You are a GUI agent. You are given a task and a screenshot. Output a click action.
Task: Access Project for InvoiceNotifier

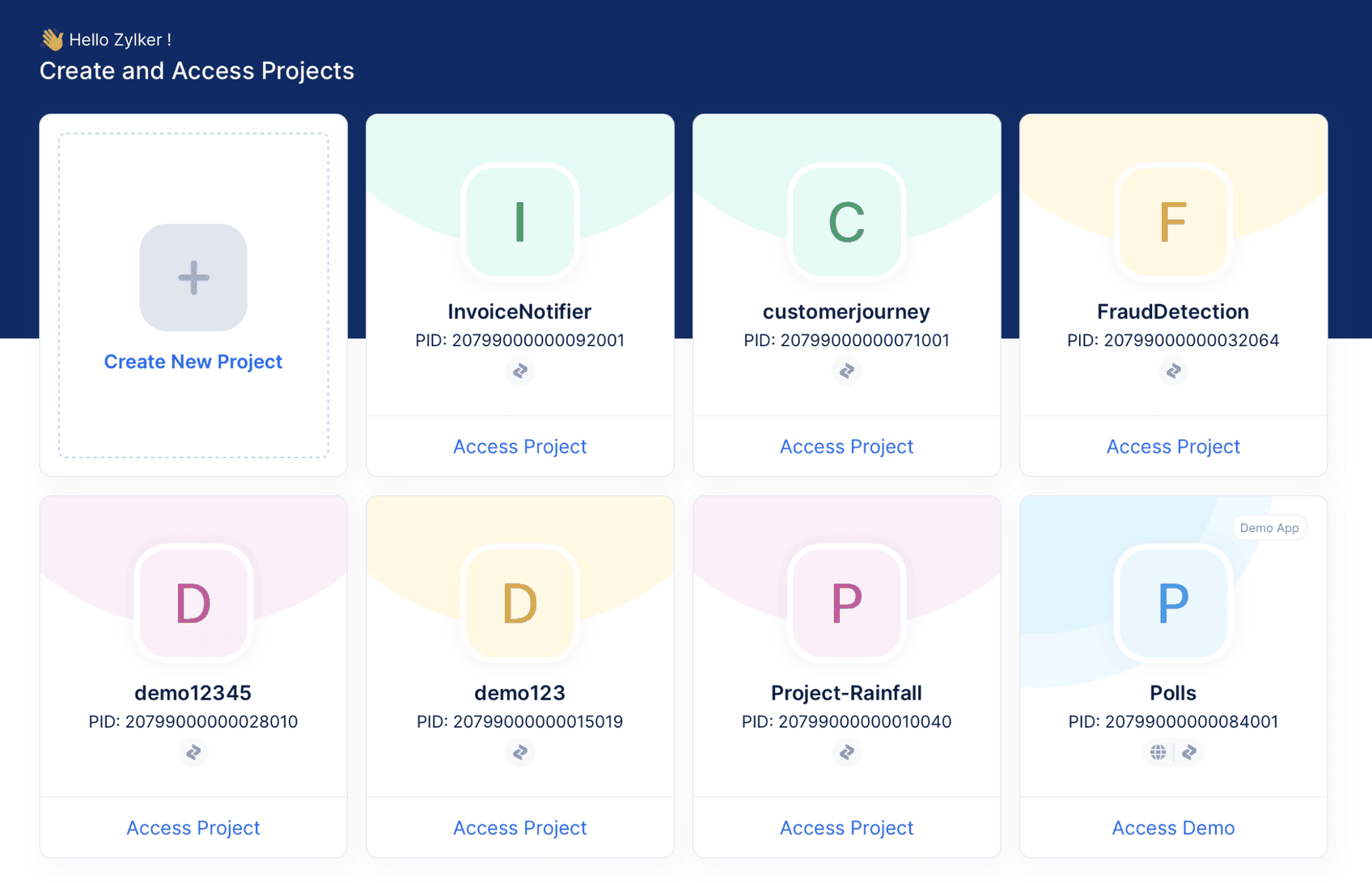point(520,446)
